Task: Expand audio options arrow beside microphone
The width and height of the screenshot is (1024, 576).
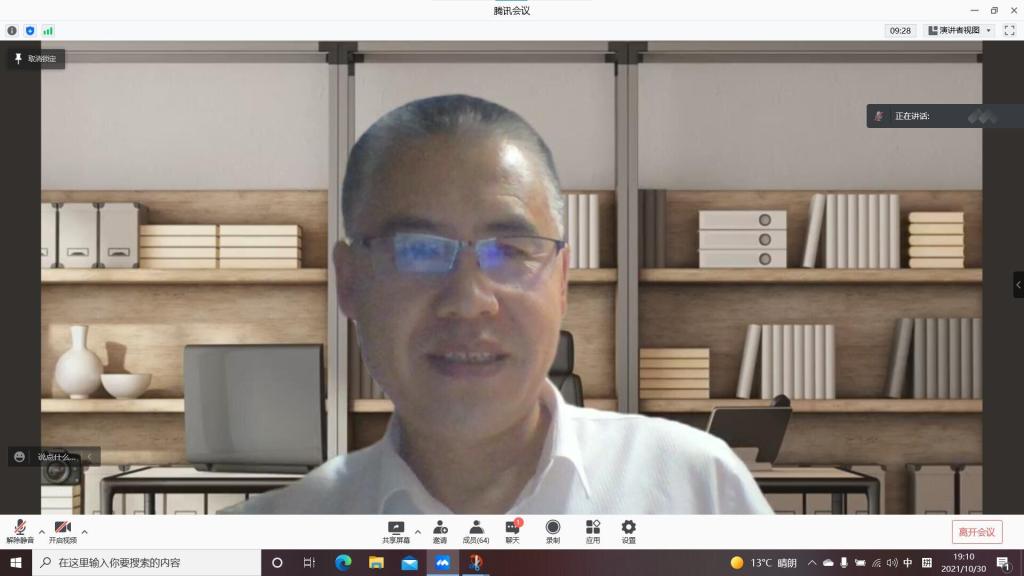Action: 41,531
